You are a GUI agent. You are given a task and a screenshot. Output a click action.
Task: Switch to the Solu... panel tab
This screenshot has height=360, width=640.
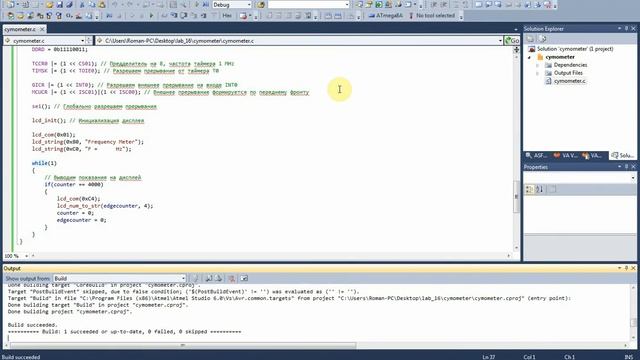(622, 156)
